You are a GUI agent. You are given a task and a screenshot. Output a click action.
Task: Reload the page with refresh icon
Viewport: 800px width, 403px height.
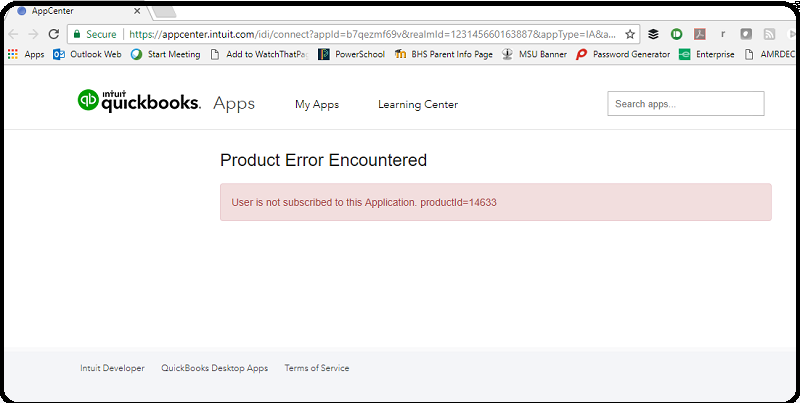click(x=54, y=34)
